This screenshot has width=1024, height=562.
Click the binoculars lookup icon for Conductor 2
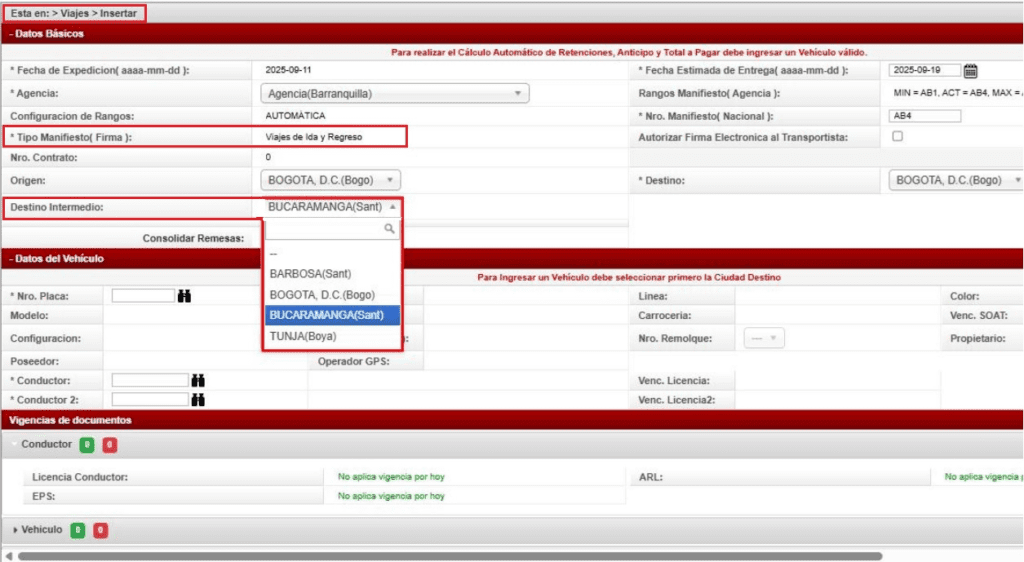click(x=198, y=399)
